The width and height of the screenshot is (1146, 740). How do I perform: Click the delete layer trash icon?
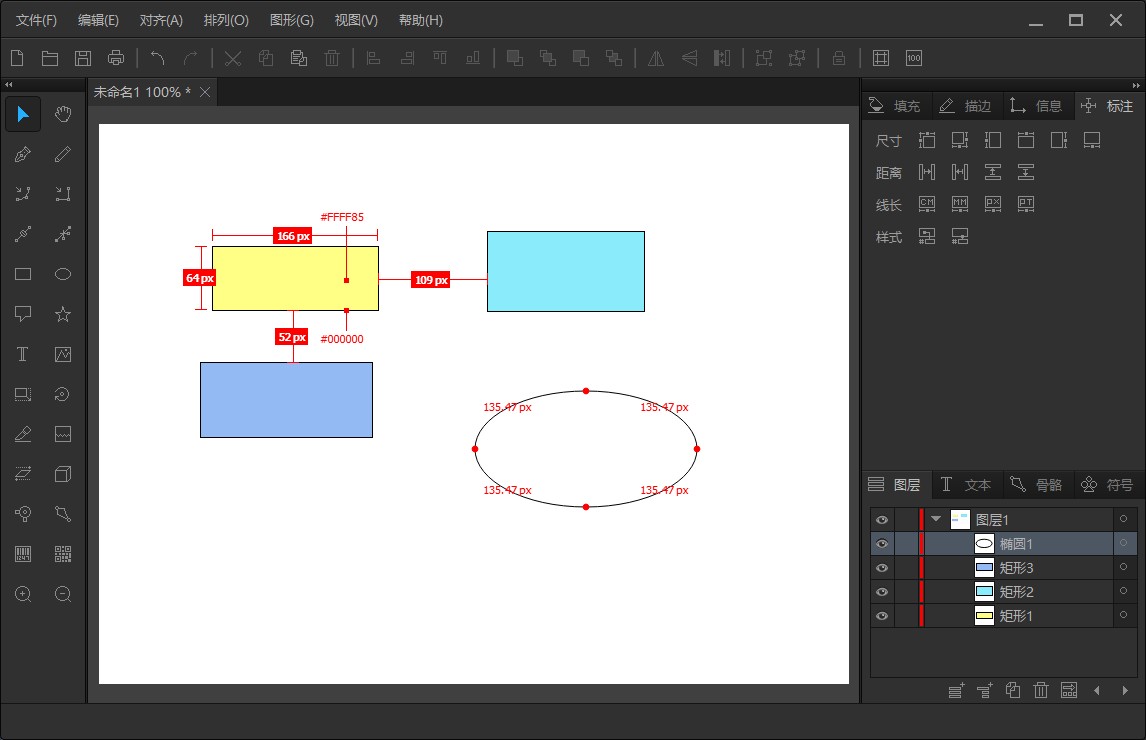coord(1040,690)
